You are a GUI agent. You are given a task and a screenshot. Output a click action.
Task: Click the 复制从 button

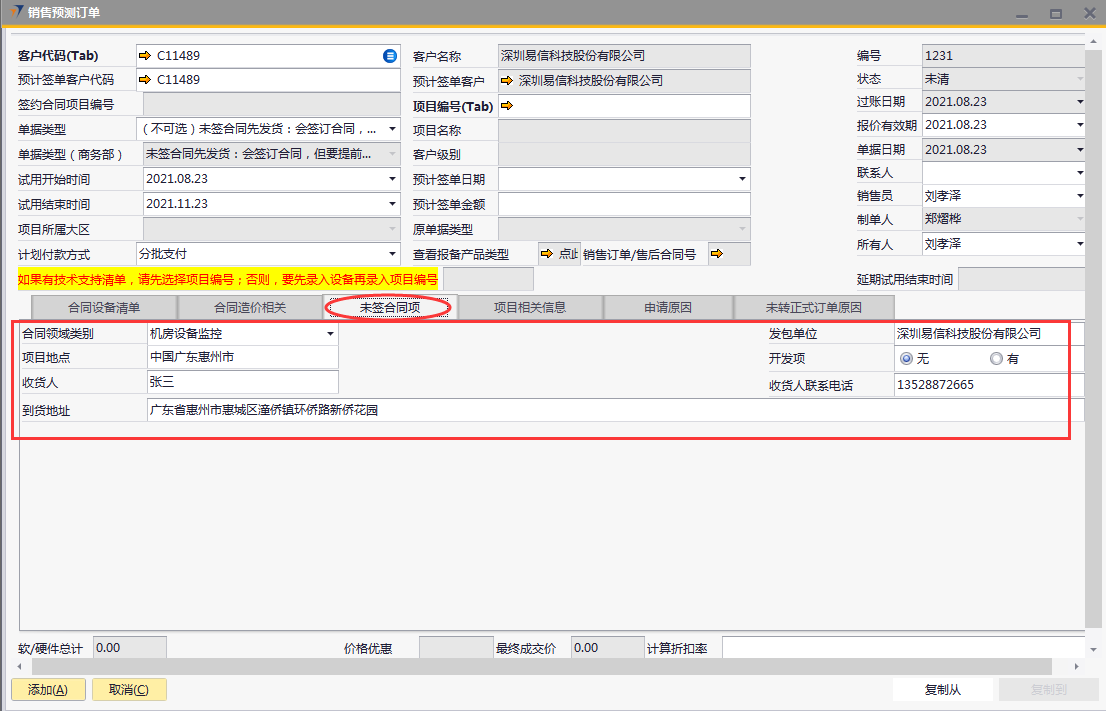[942, 689]
